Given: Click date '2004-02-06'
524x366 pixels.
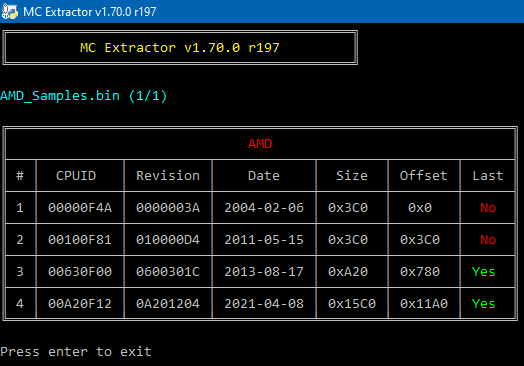Looking at the screenshot, I should click(x=264, y=208).
